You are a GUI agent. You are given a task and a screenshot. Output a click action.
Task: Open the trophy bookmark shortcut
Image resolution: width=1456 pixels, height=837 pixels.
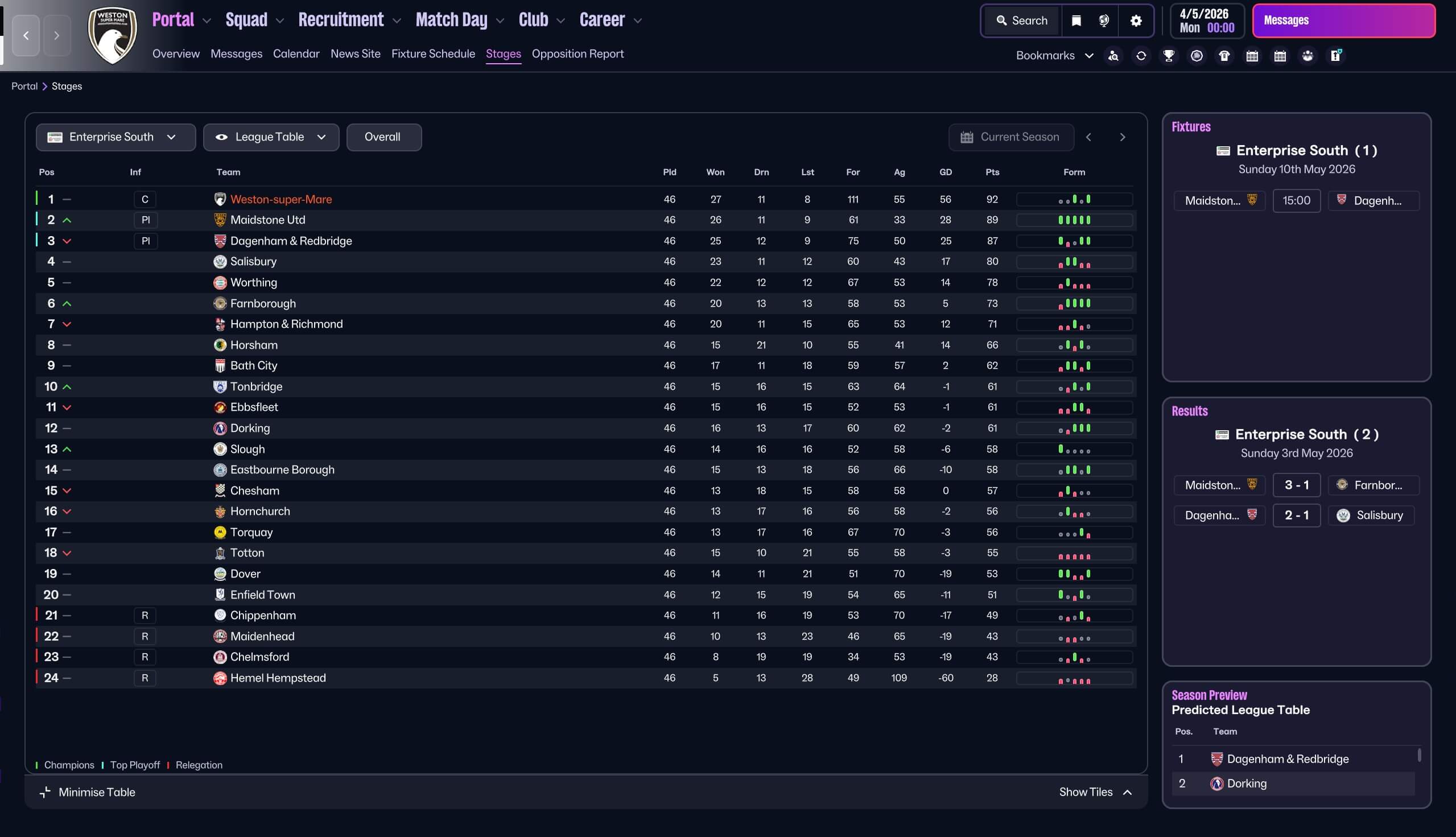click(x=1169, y=56)
